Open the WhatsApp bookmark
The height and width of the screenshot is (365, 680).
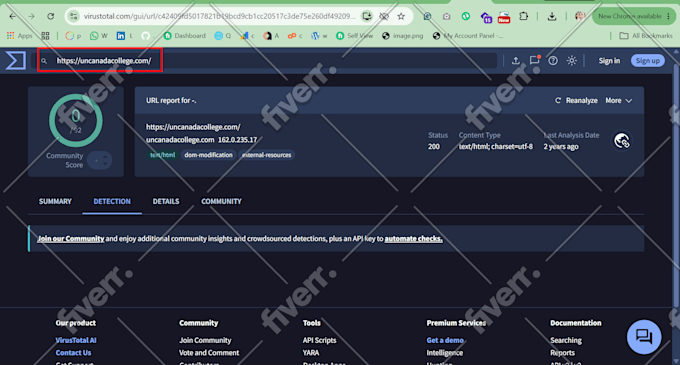[x=98, y=36]
